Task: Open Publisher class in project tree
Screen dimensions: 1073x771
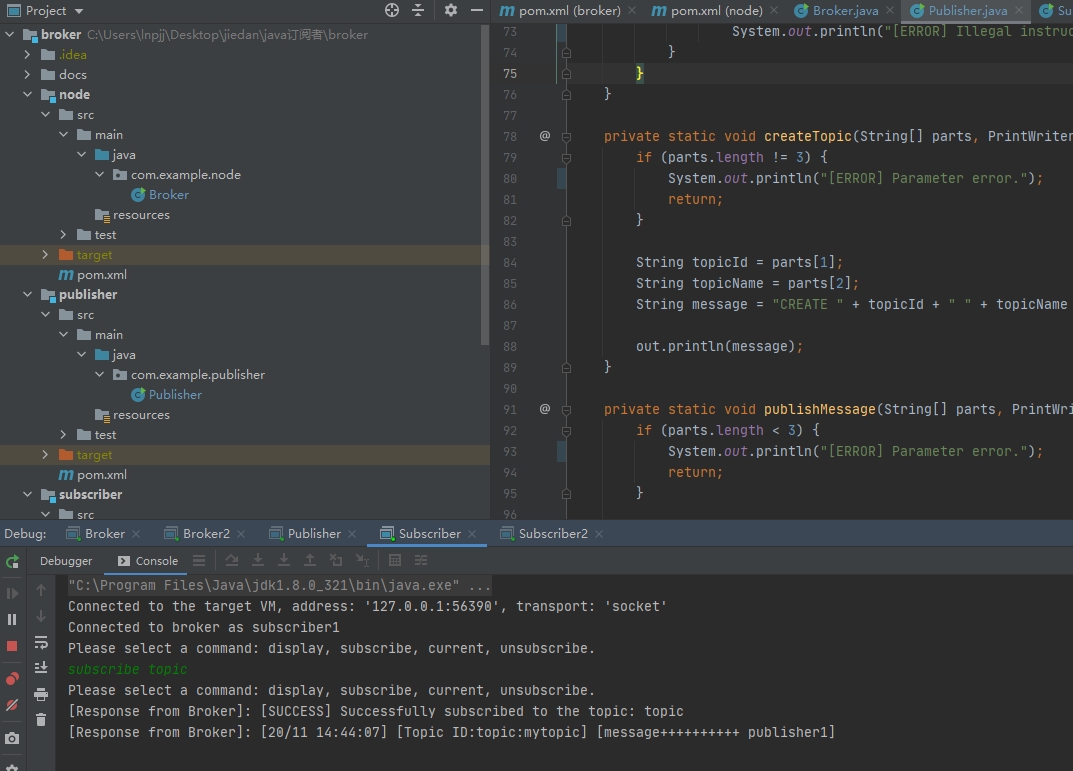Action: click(x=174, y=395)
